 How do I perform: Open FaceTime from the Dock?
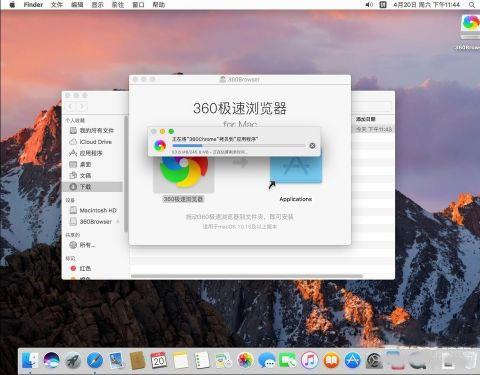[288, 361]
